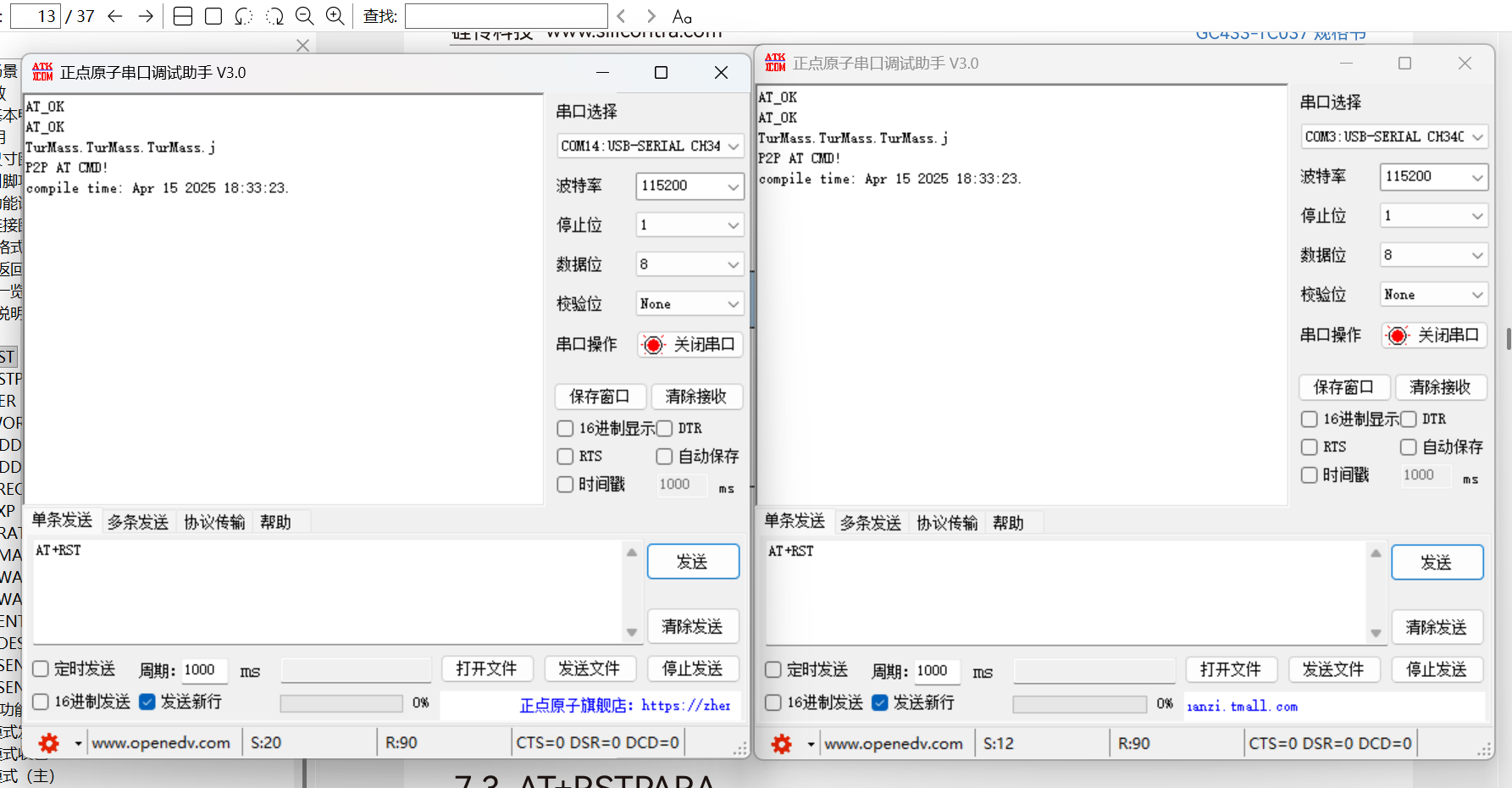Expand settings gear arrow in COM14 status bar
The image size is (1512, 788).
(x=78, y=744)
